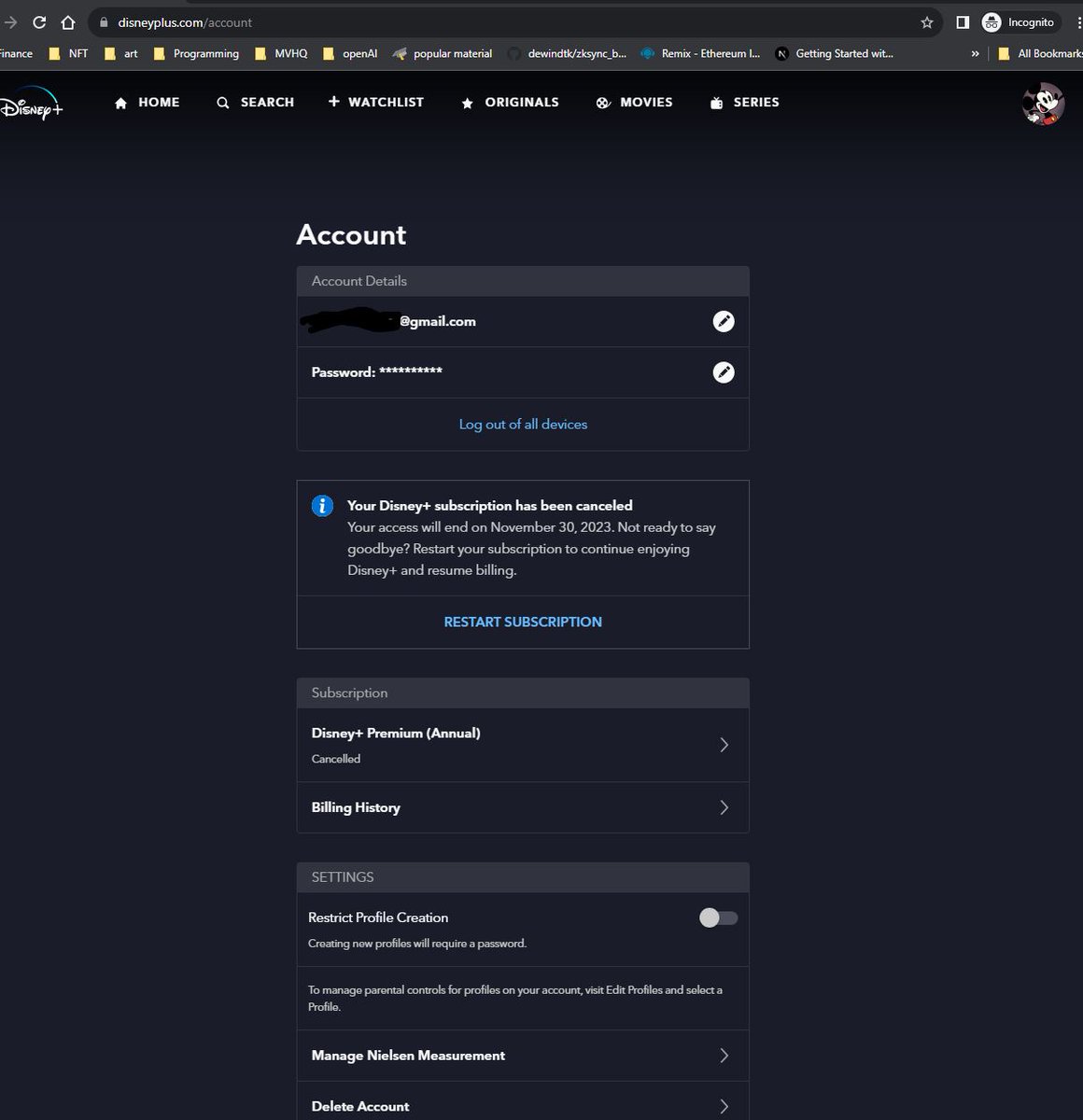The image size is (1083, 1120).
Task: Open Billing History row chevron
Action: [x=724, y=807]
